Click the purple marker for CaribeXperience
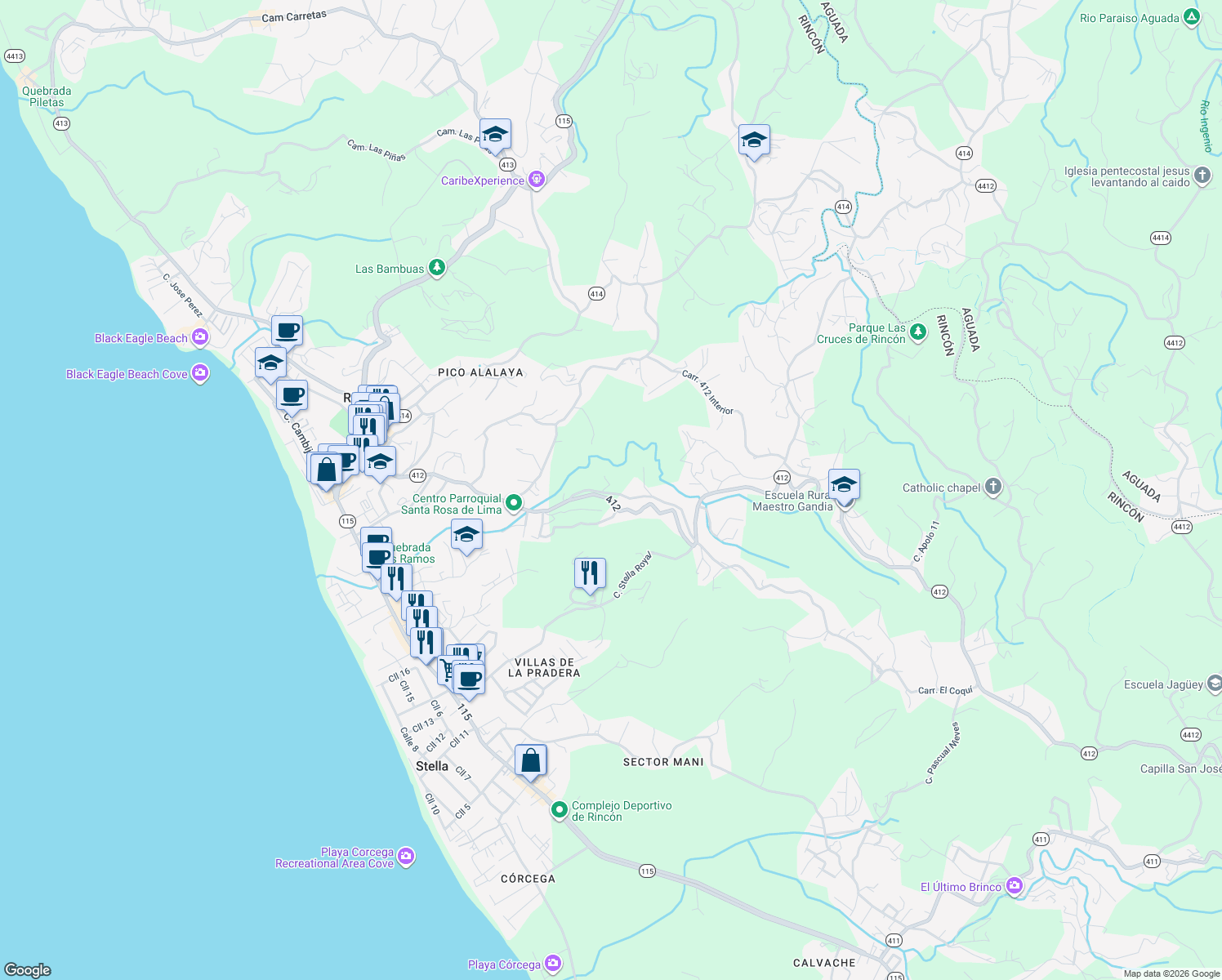Viewport: 1222px width, 980px height. point(537,177)
